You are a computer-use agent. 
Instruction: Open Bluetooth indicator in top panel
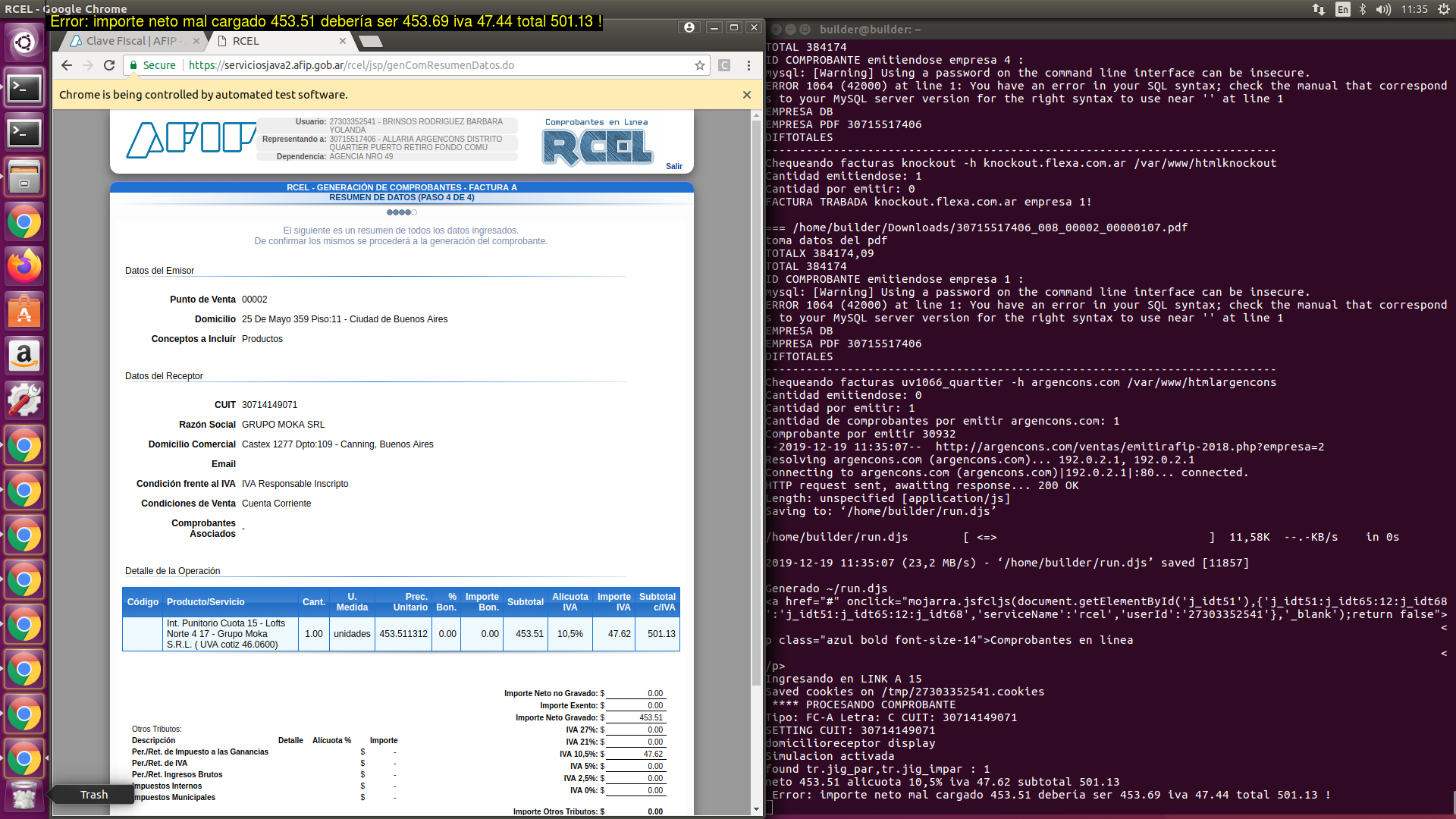[x=1363, y=9]
